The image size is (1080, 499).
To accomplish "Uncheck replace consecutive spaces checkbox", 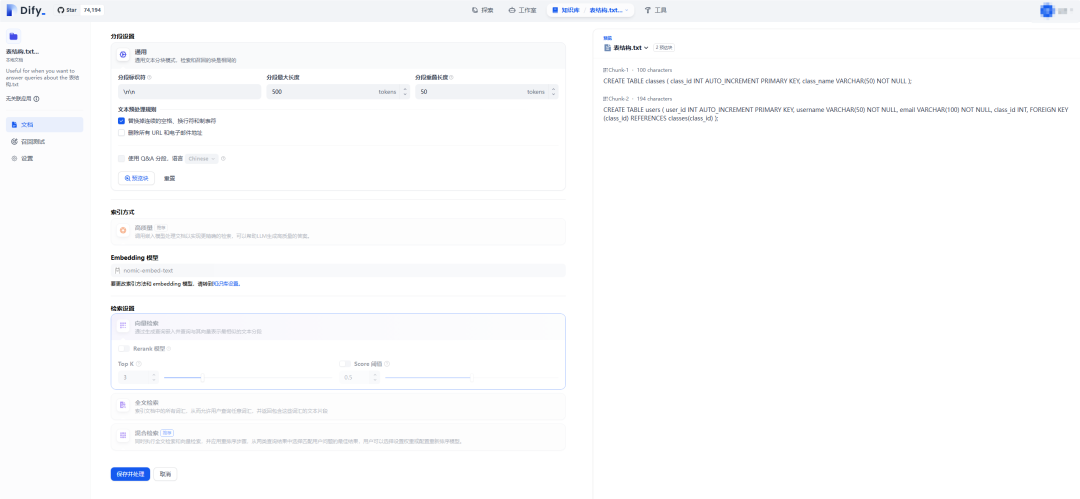I will coord(121,121).
